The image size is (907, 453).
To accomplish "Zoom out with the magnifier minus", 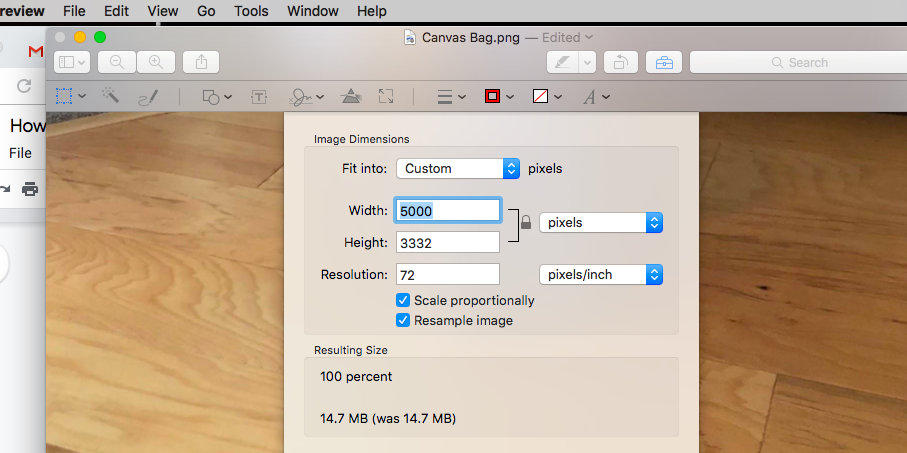I will pyautogui.click(x=117, y=62).
